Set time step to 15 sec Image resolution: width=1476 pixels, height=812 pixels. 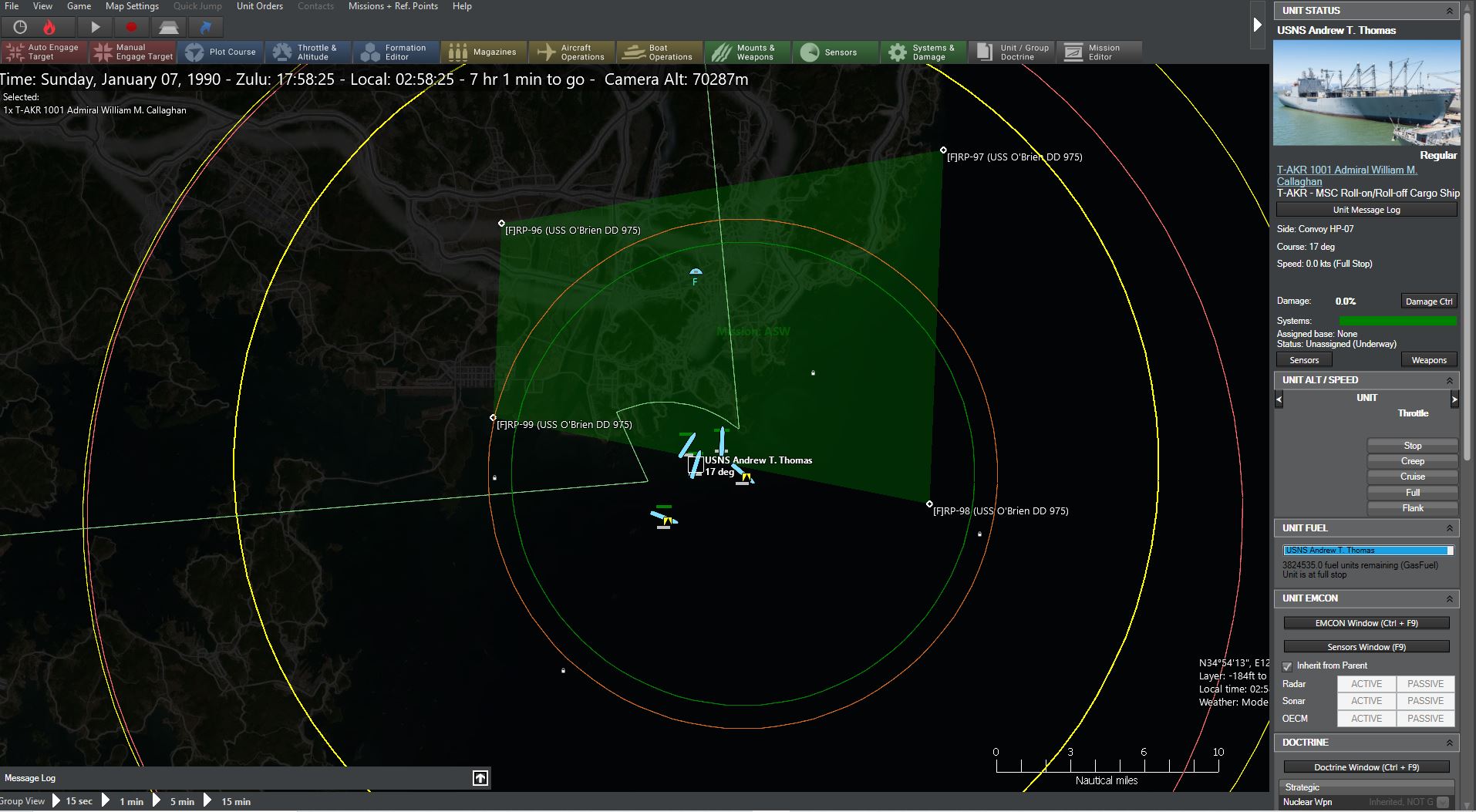click(x=79, y=801)
